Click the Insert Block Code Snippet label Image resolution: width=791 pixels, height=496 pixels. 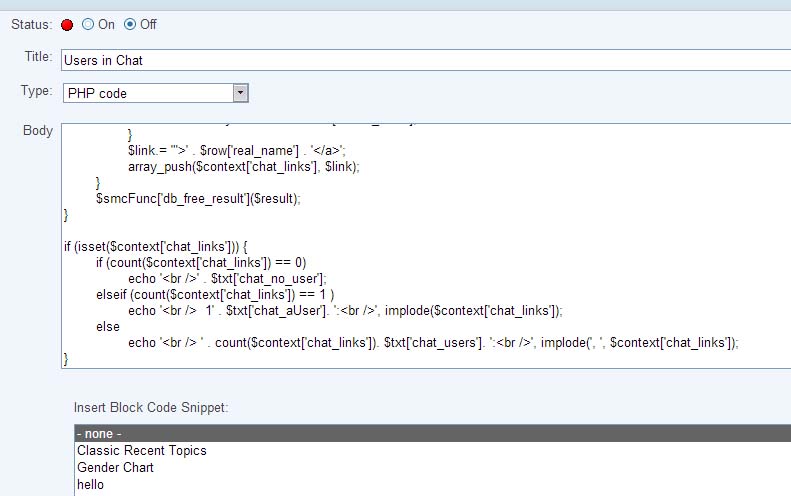pos(150,408)
